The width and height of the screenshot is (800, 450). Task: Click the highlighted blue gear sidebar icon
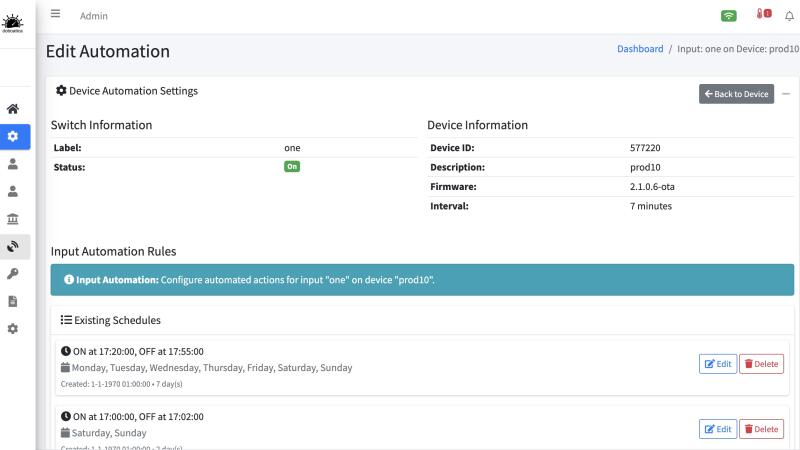point(13,136)
